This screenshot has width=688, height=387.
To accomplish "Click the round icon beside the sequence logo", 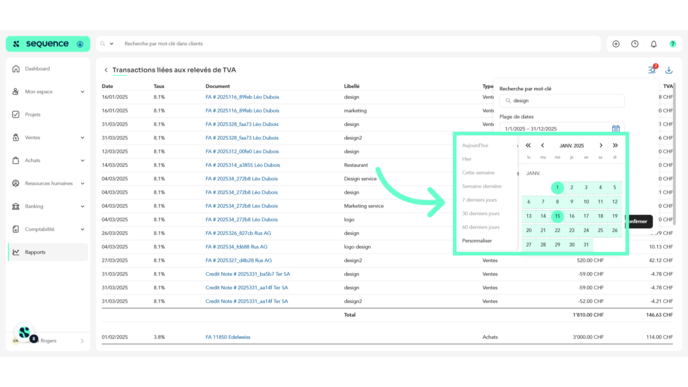I will [80, 44].
